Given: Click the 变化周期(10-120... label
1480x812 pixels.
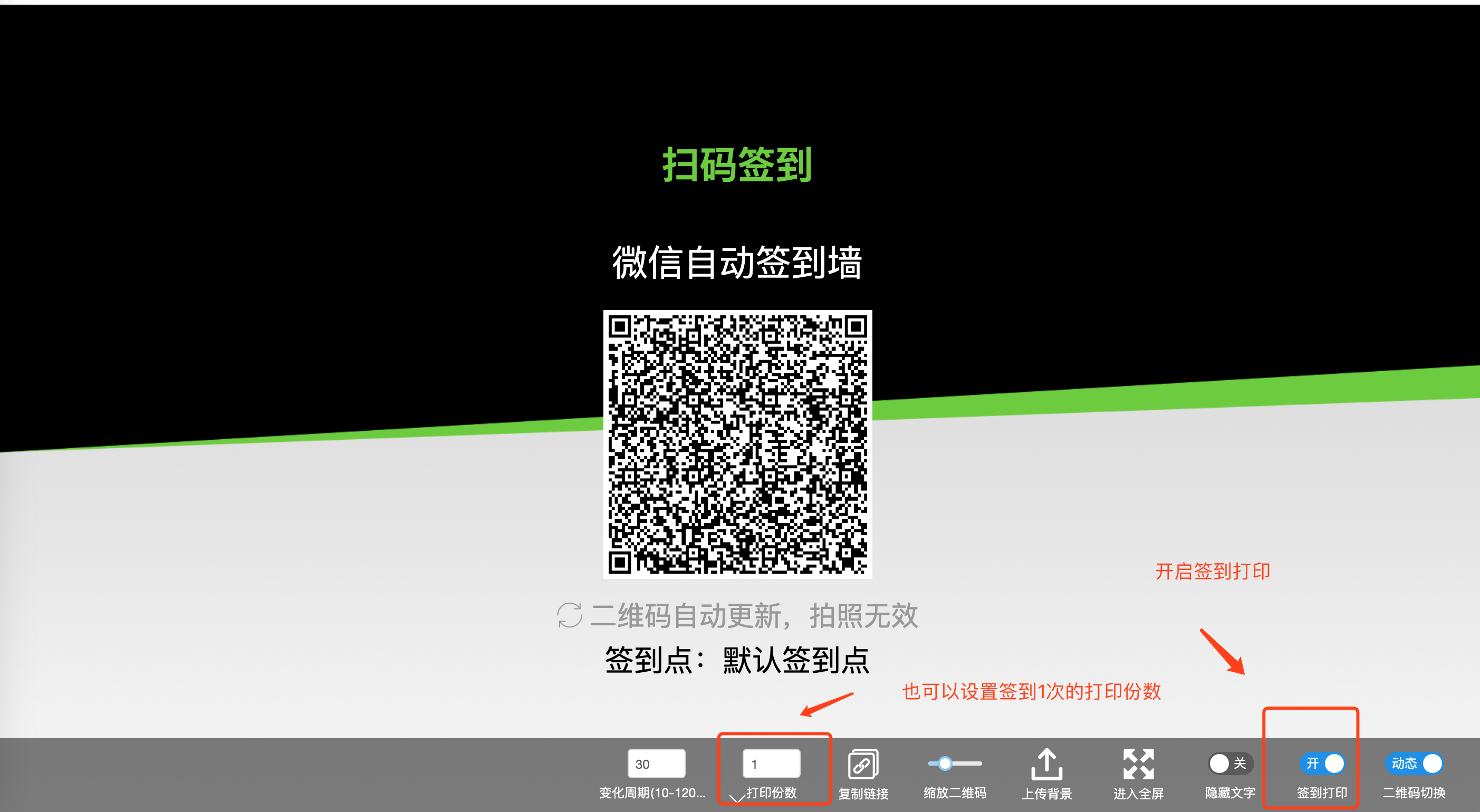Looking at the screenshot, I should 652,793.
